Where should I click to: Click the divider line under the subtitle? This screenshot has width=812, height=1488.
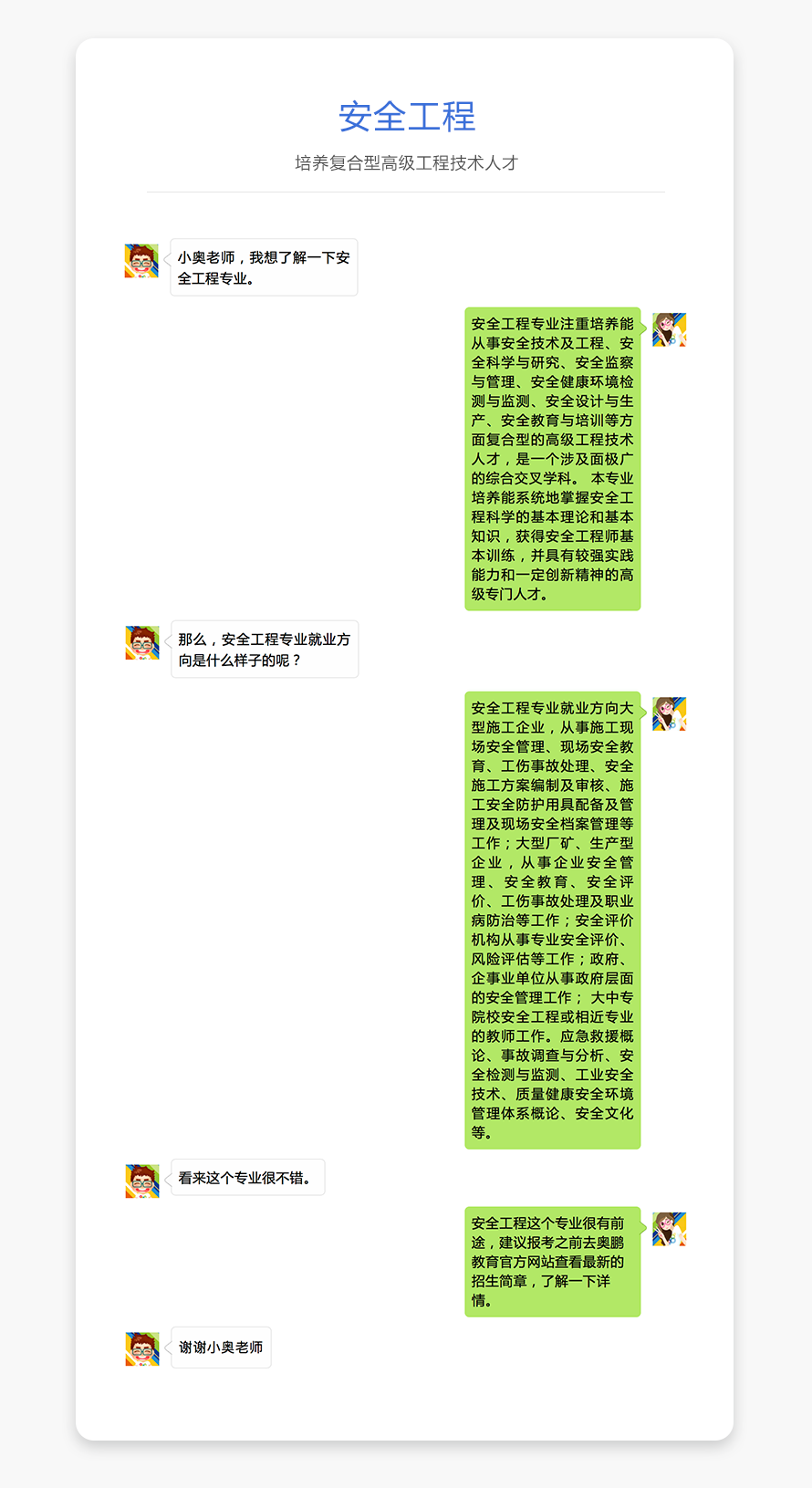[x=406, y=193]
